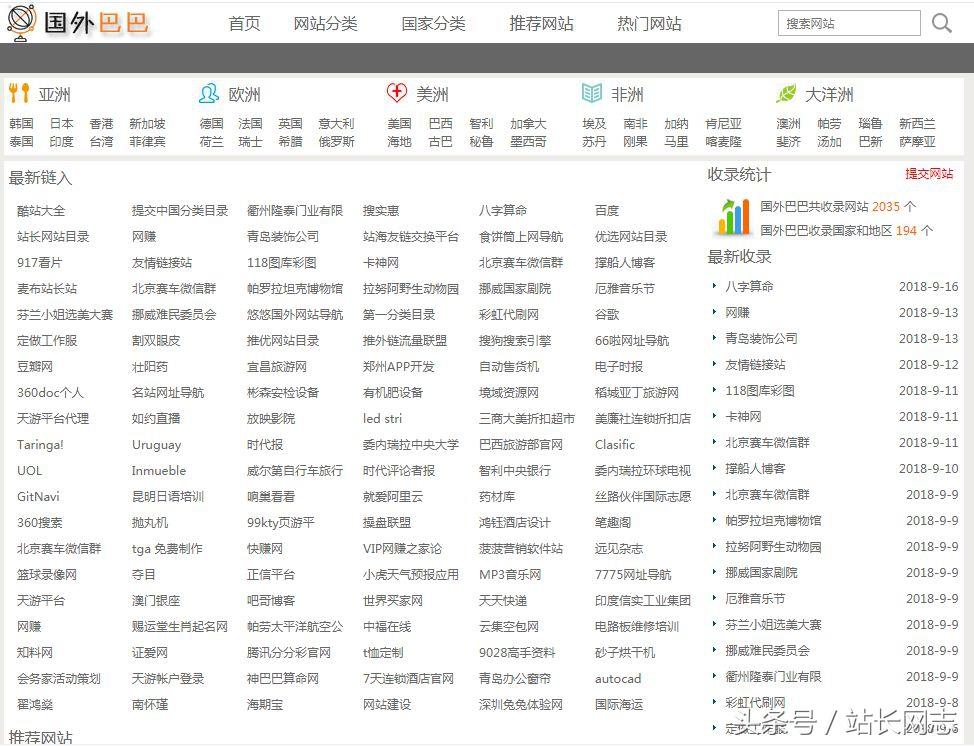Open the 翟鸿燊 link
The image size is (974, 746).
[35, 704]
